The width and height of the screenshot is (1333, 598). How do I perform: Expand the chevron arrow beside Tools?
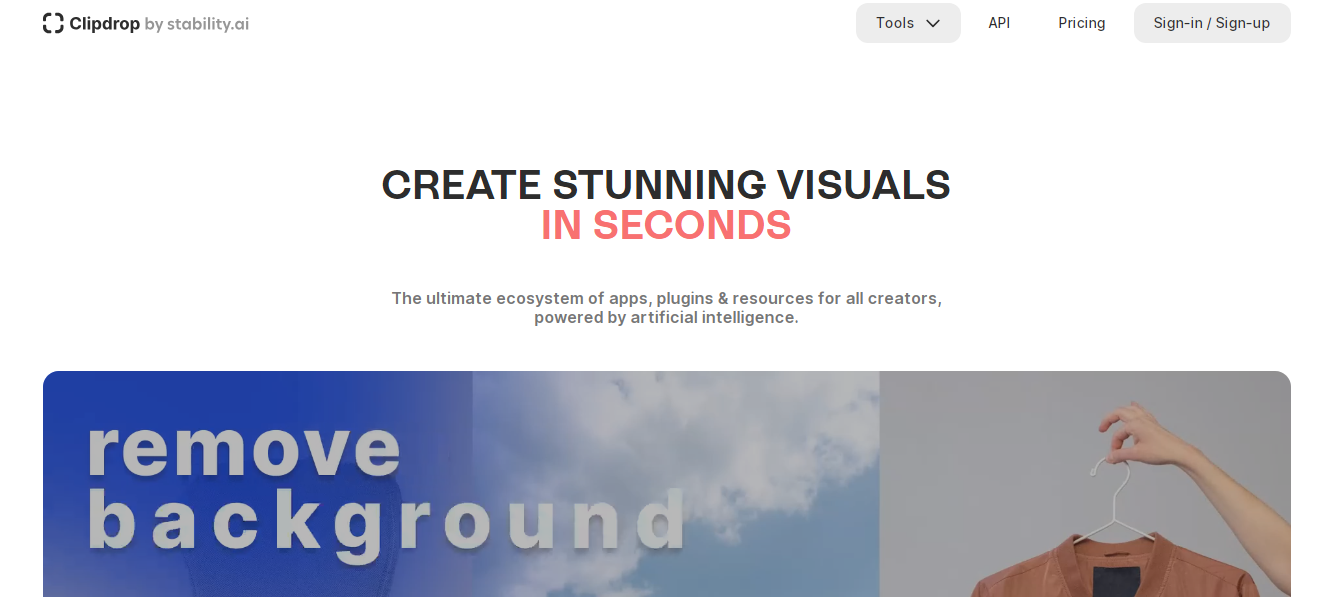tap(933, 23)
